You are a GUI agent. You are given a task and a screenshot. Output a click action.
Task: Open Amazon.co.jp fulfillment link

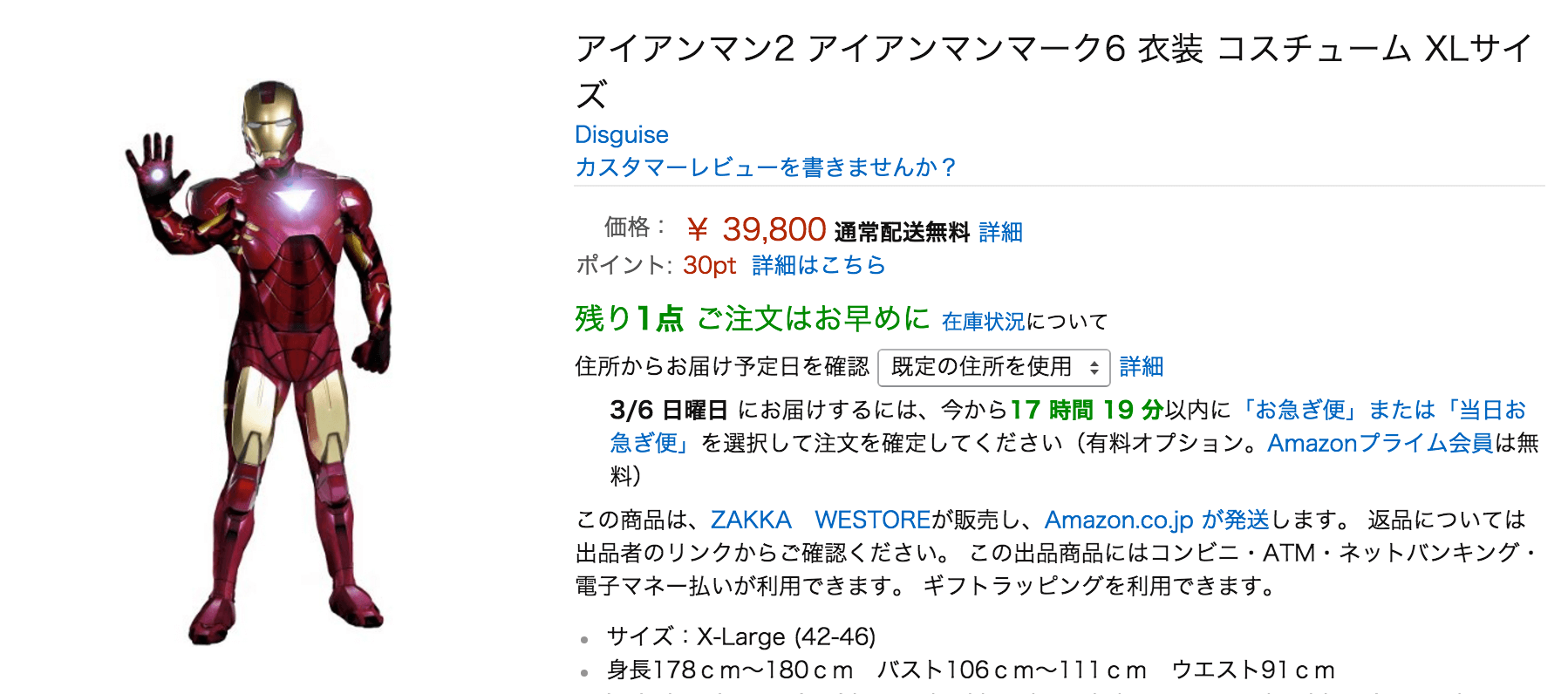pyautogui.click(x=1115, y=520)
